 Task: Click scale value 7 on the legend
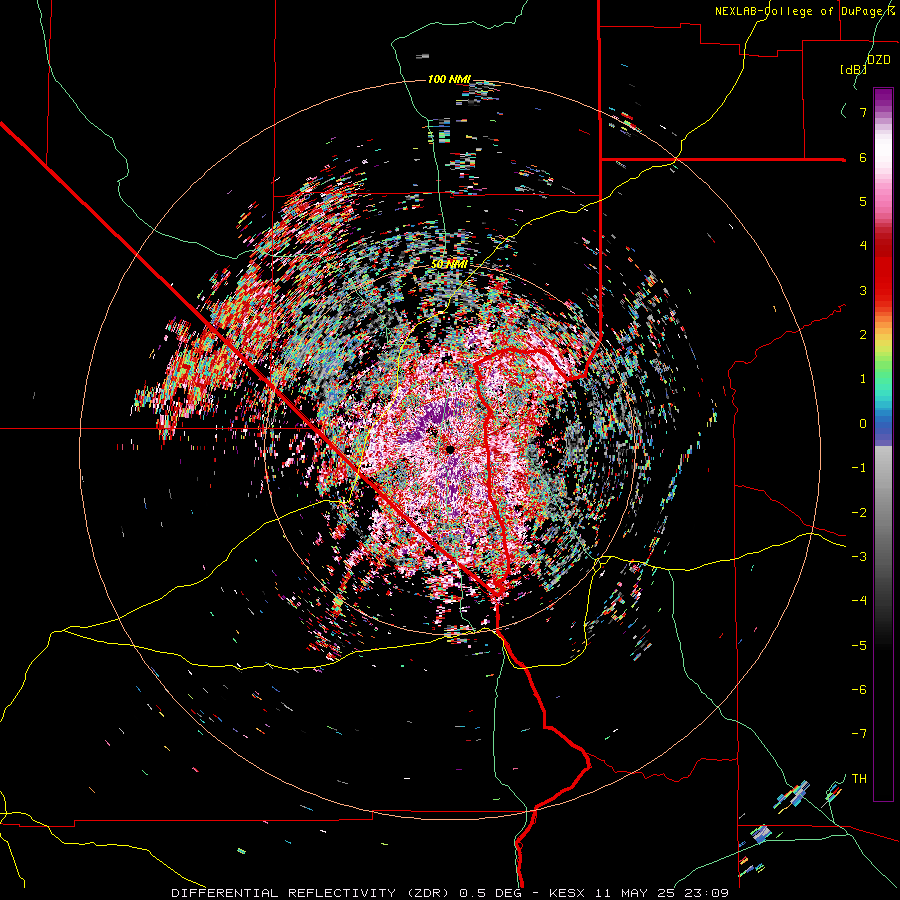863,112
